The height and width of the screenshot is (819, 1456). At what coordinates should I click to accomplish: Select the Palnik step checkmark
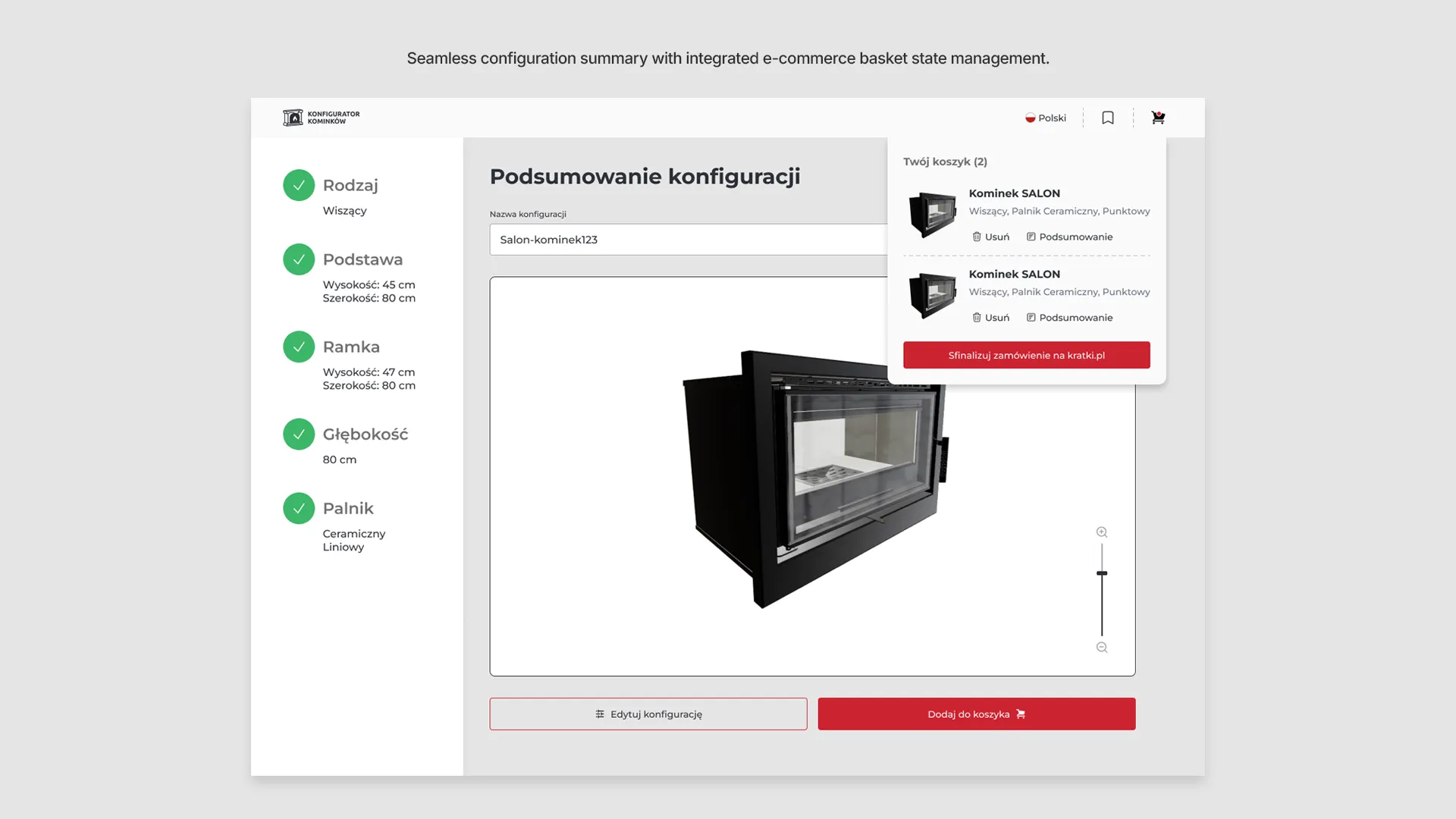point(299,508)
